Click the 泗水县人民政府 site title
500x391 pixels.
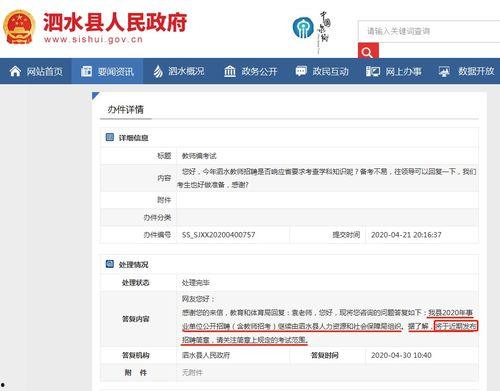[115, 22]
